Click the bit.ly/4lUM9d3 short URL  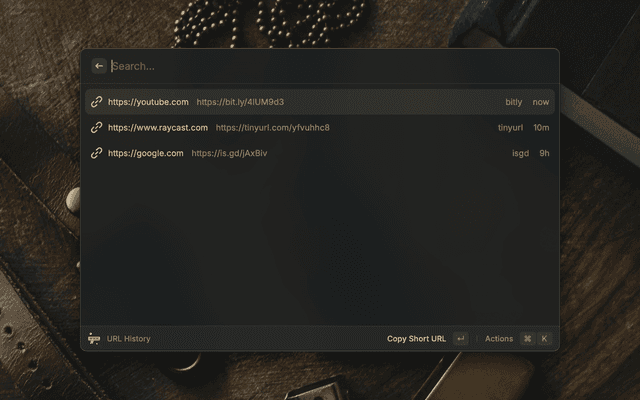point(240,102)
